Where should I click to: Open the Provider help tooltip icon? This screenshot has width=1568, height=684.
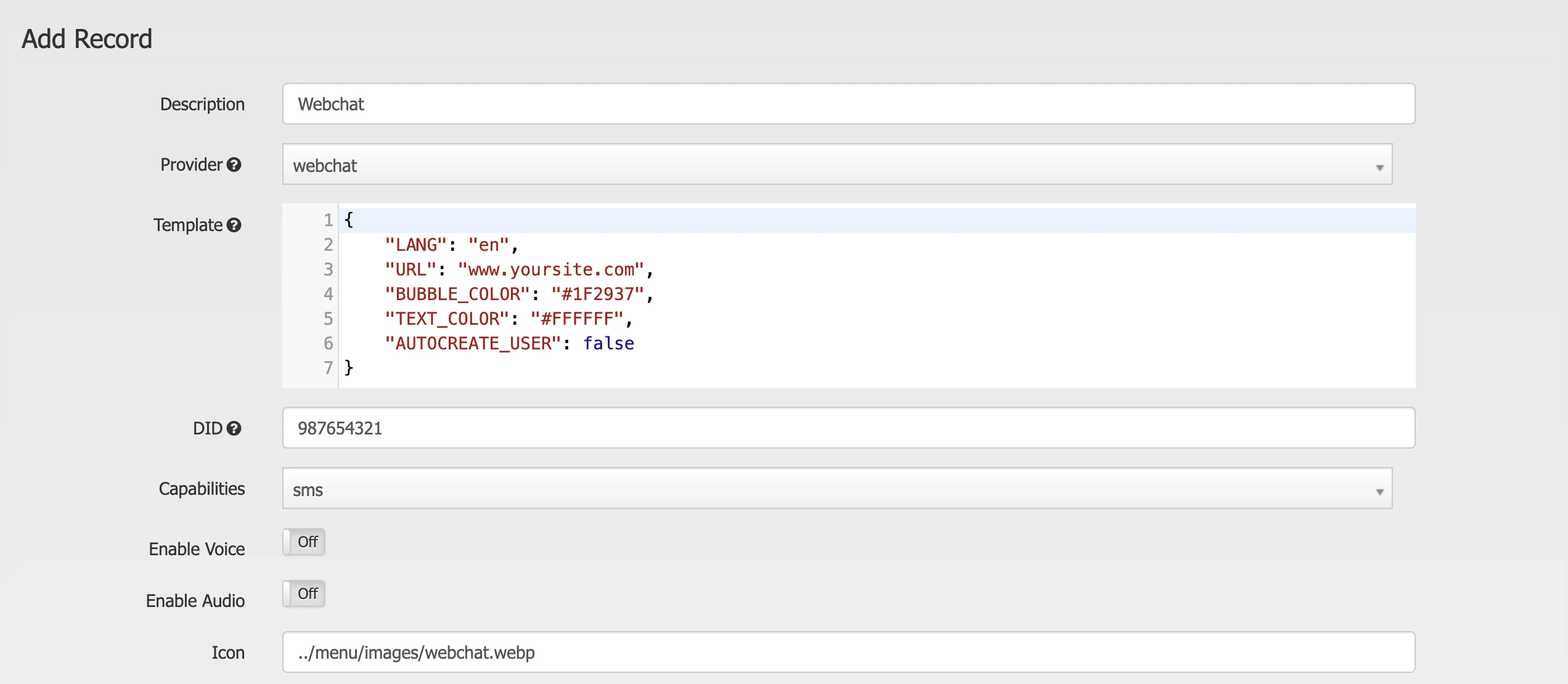(234, 165)
